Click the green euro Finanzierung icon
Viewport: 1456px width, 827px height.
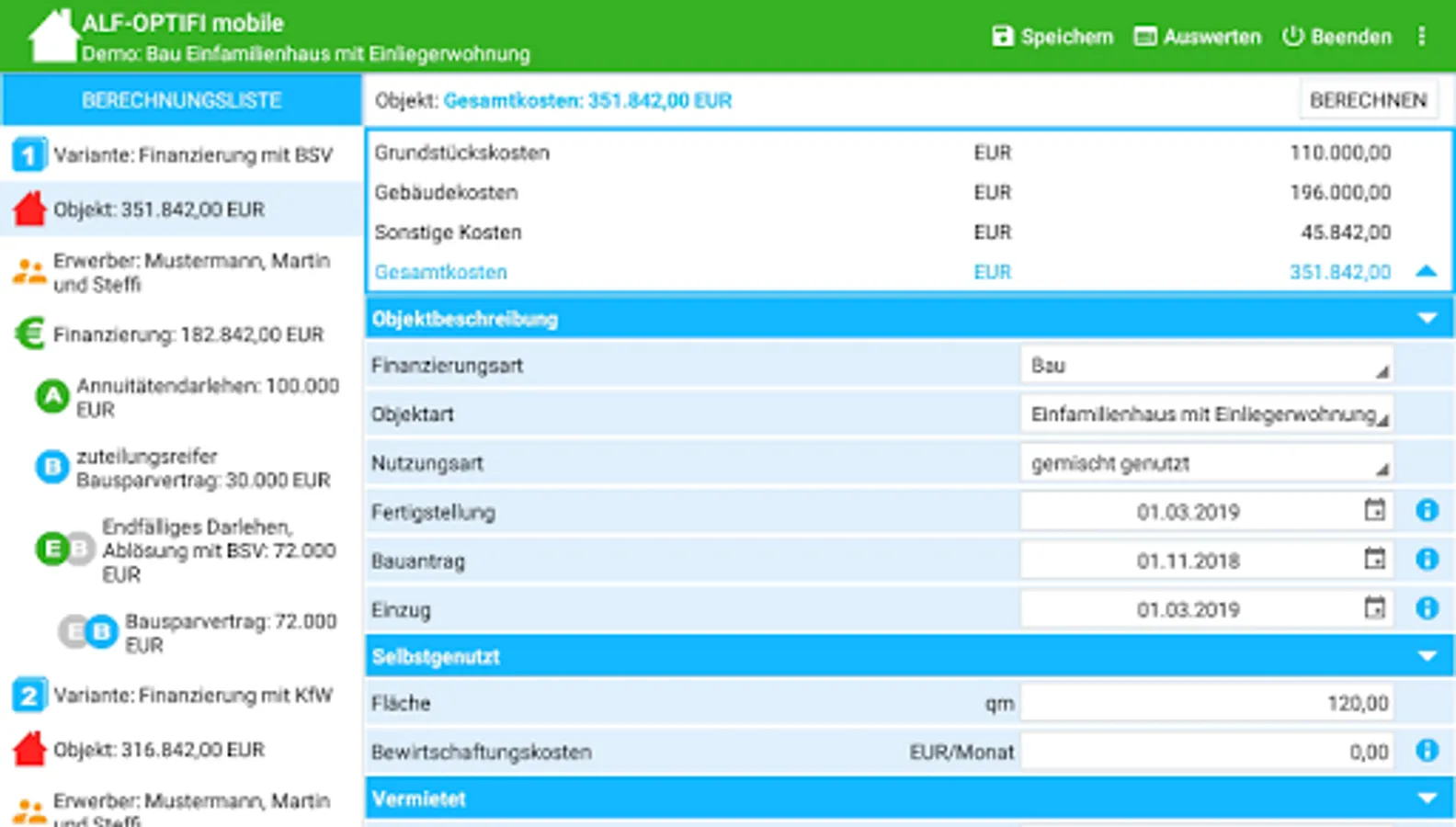pos(29,334)
